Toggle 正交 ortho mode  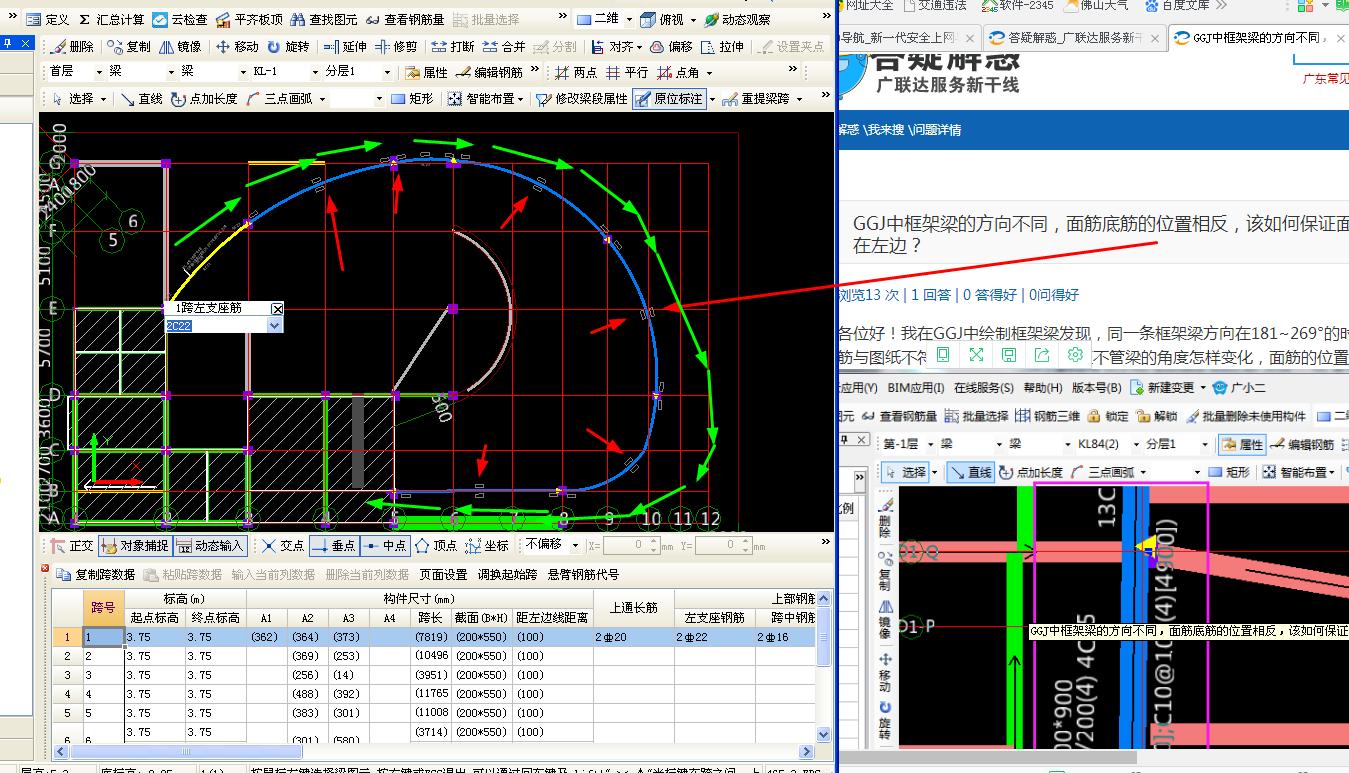73,546
